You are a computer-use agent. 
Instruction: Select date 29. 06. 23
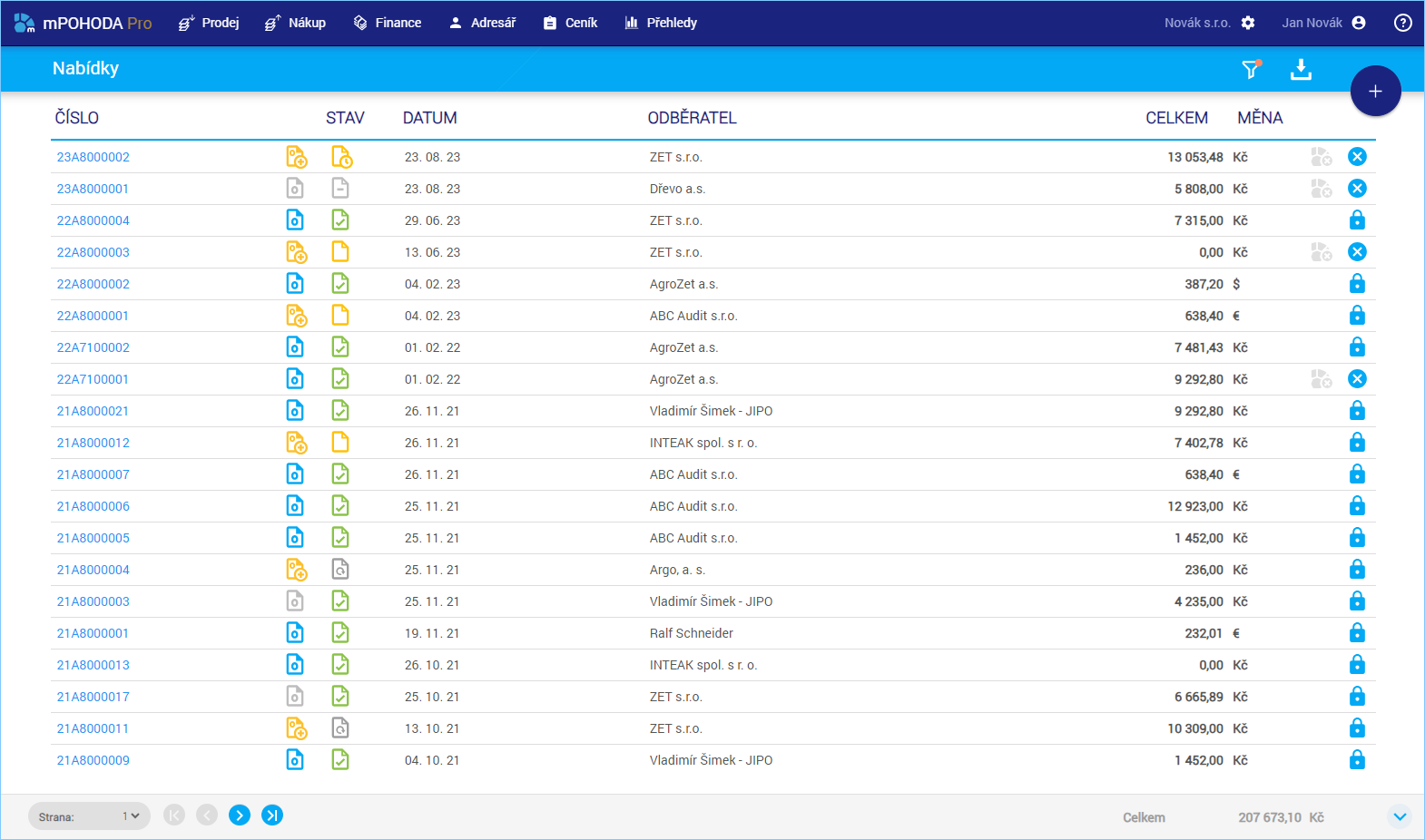pyautogui.click(x=432, y=220)
